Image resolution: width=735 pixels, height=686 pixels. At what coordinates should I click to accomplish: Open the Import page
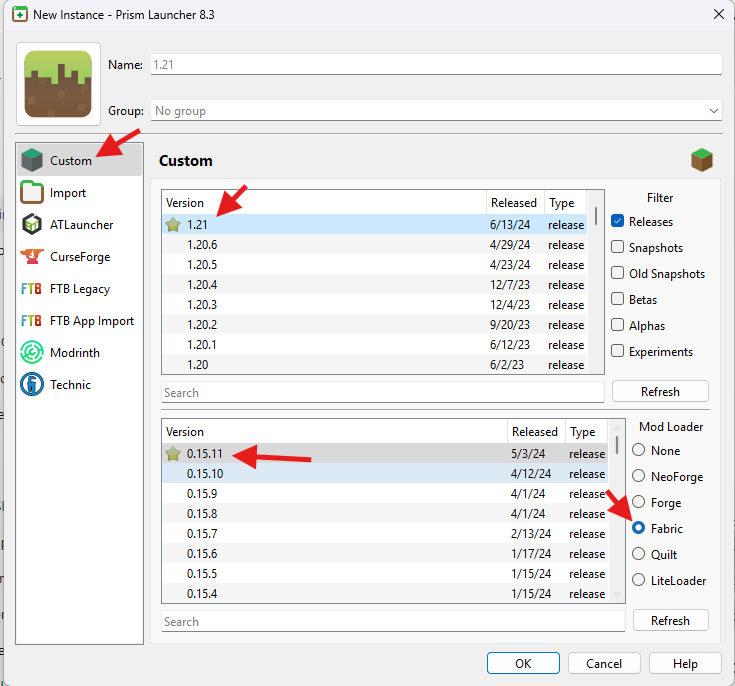[79, 193]
